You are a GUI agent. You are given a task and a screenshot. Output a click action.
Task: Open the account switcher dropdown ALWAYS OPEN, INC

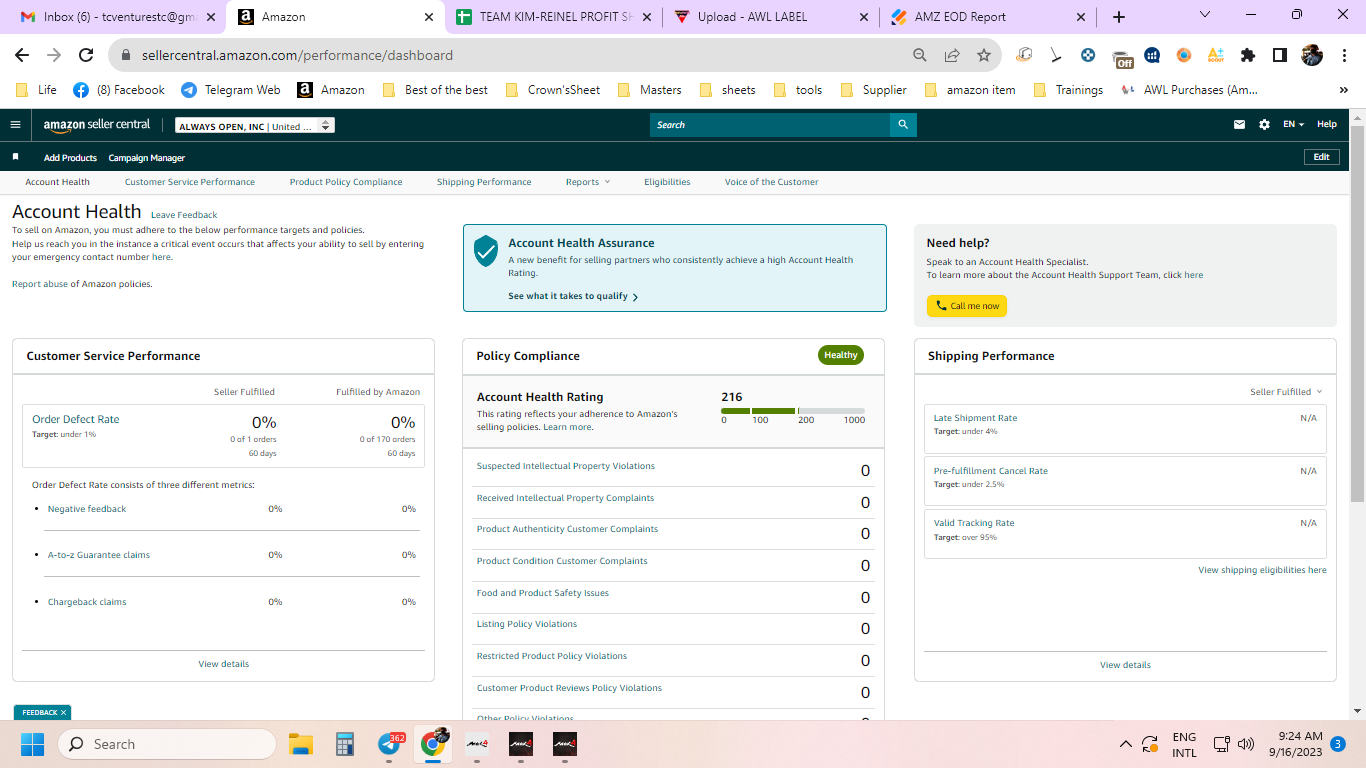(255, 126)
